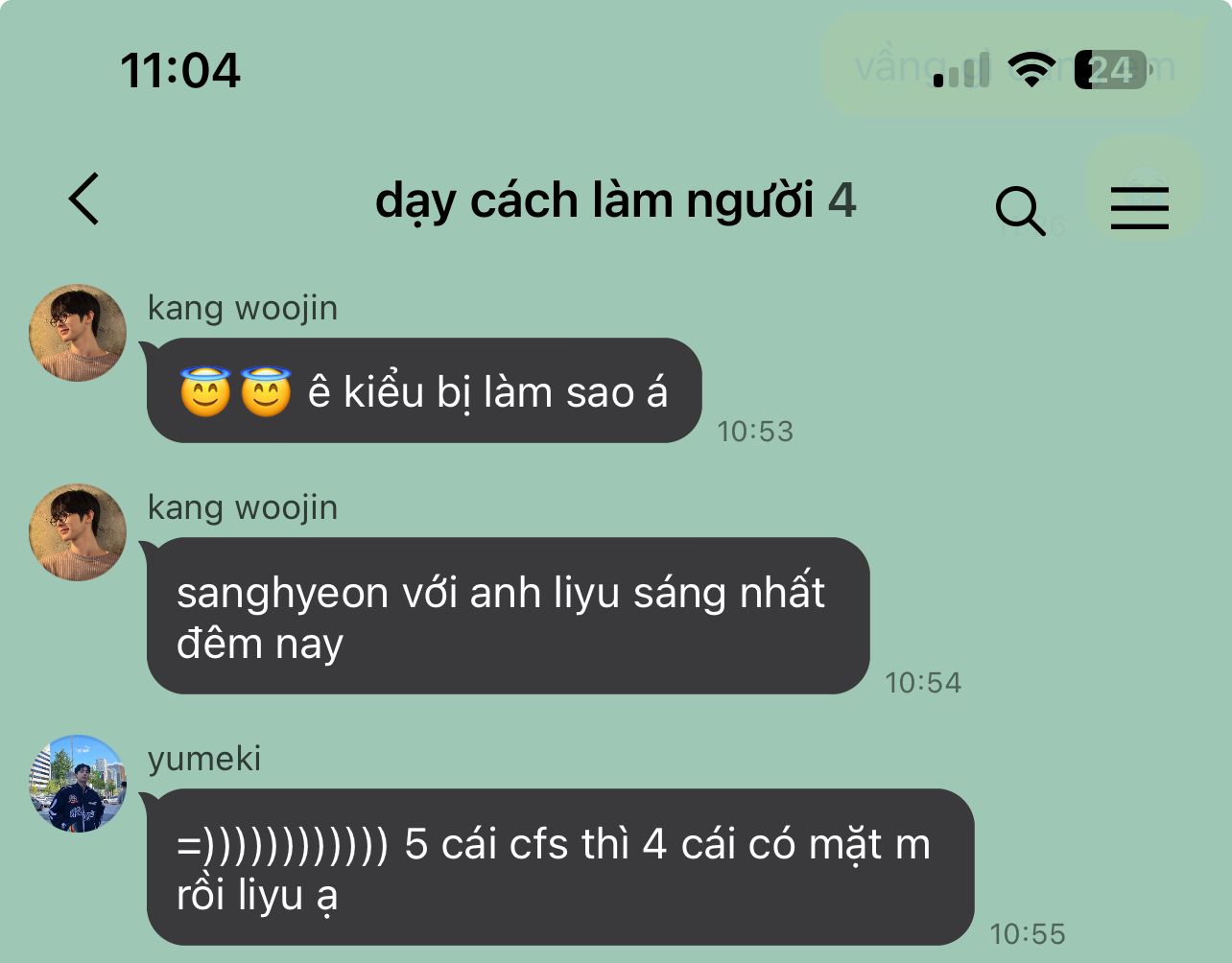The height and width of the screenshot is (963, 1232).
Task: Tap the member count 4 in title
Action: (x=841, y=200)
